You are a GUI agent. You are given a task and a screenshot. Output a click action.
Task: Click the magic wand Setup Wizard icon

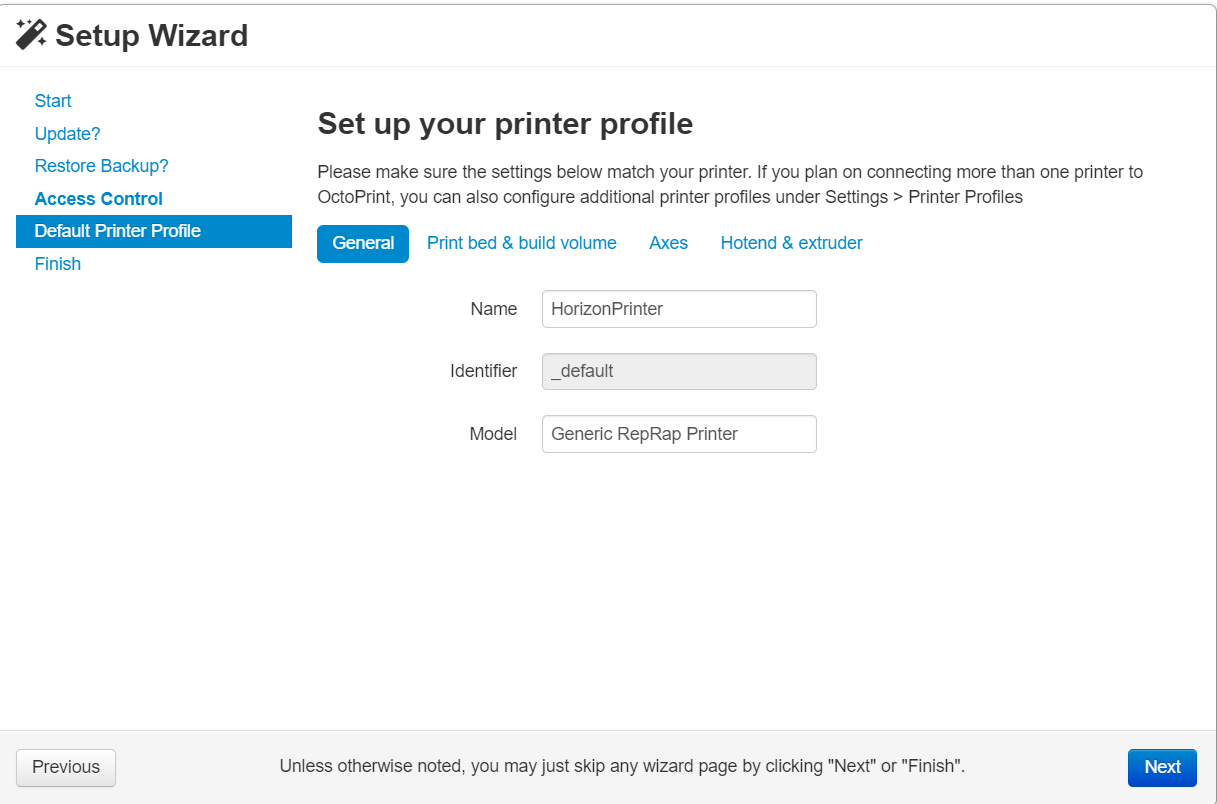tap(31, 33)
